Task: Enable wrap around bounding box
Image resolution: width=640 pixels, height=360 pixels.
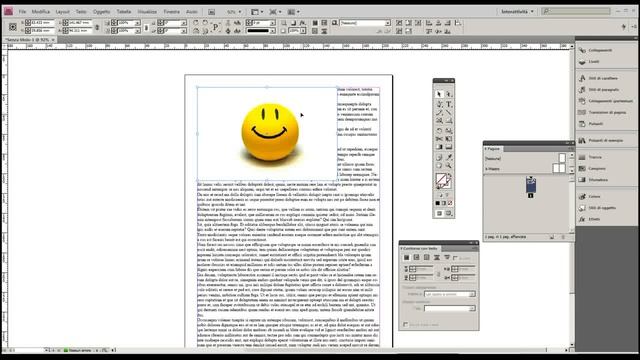Action: tap(416, 258)
